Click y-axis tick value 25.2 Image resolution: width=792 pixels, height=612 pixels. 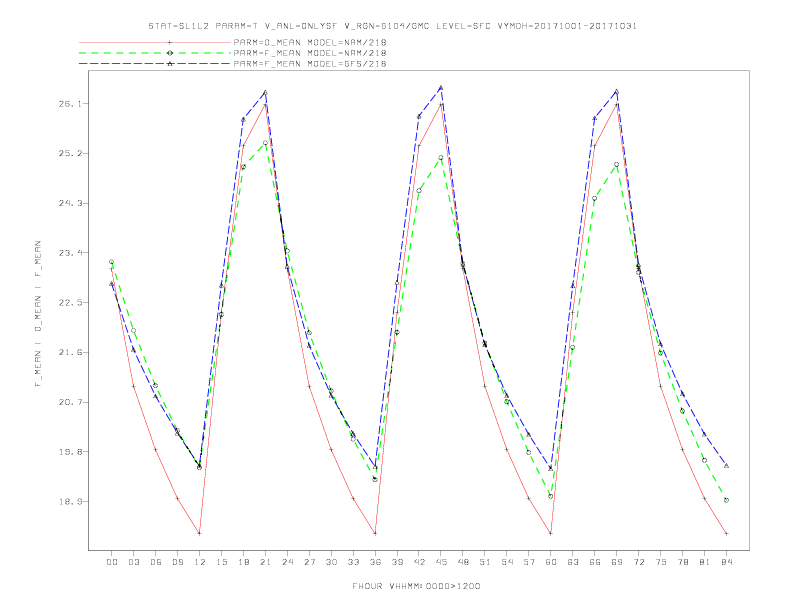(x=69, y=154)
